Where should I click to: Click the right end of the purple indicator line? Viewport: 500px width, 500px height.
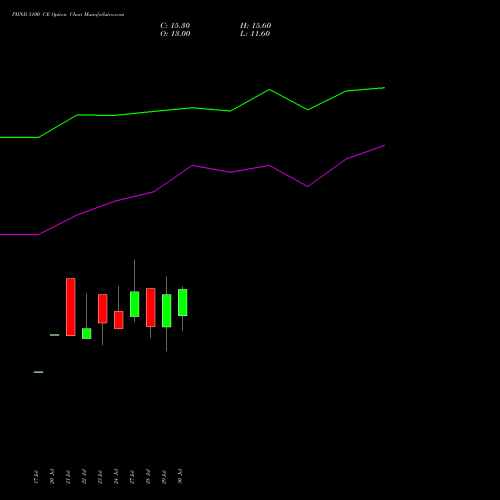384,145
